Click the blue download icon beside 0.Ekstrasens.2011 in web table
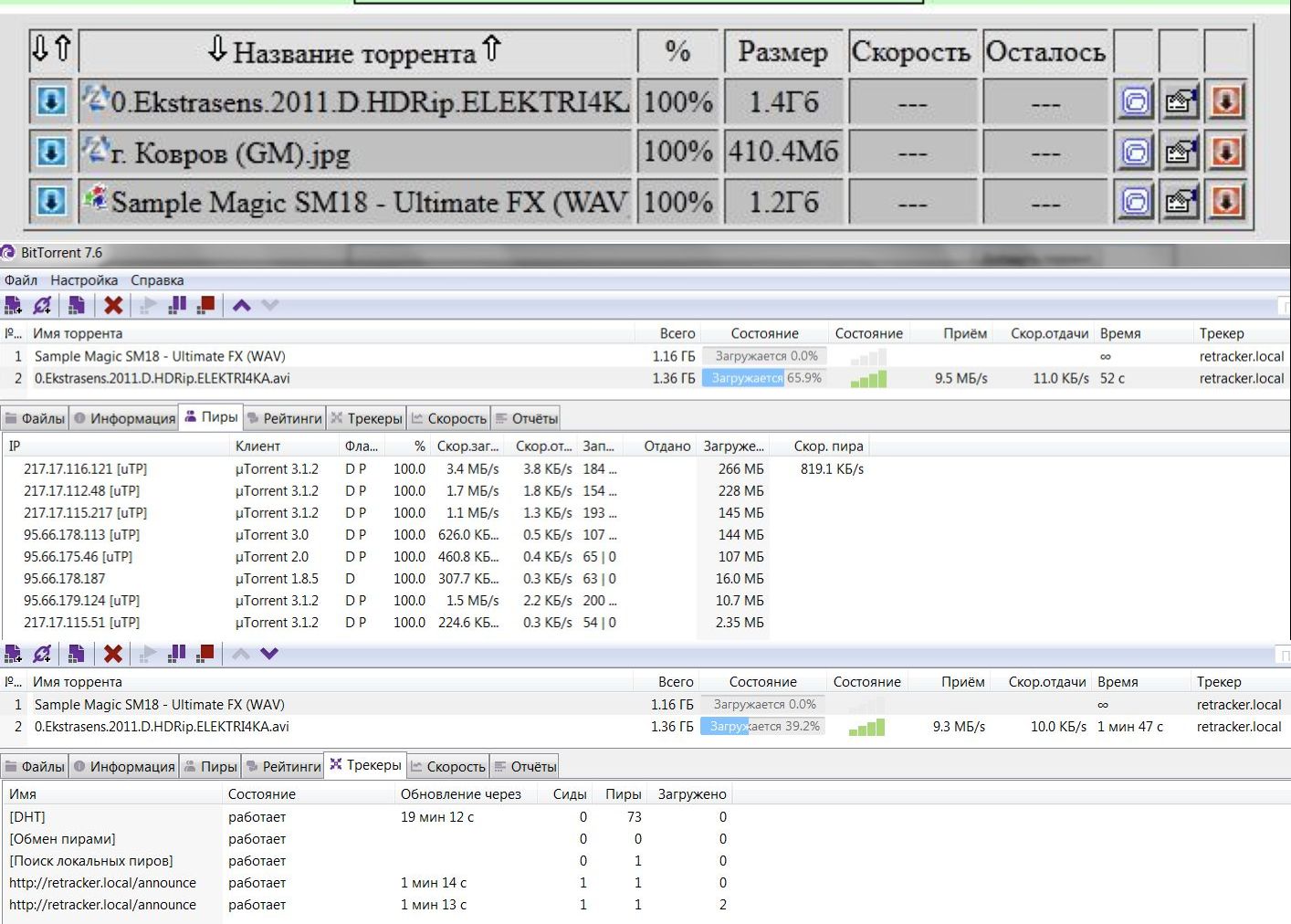 pos(51,101)
